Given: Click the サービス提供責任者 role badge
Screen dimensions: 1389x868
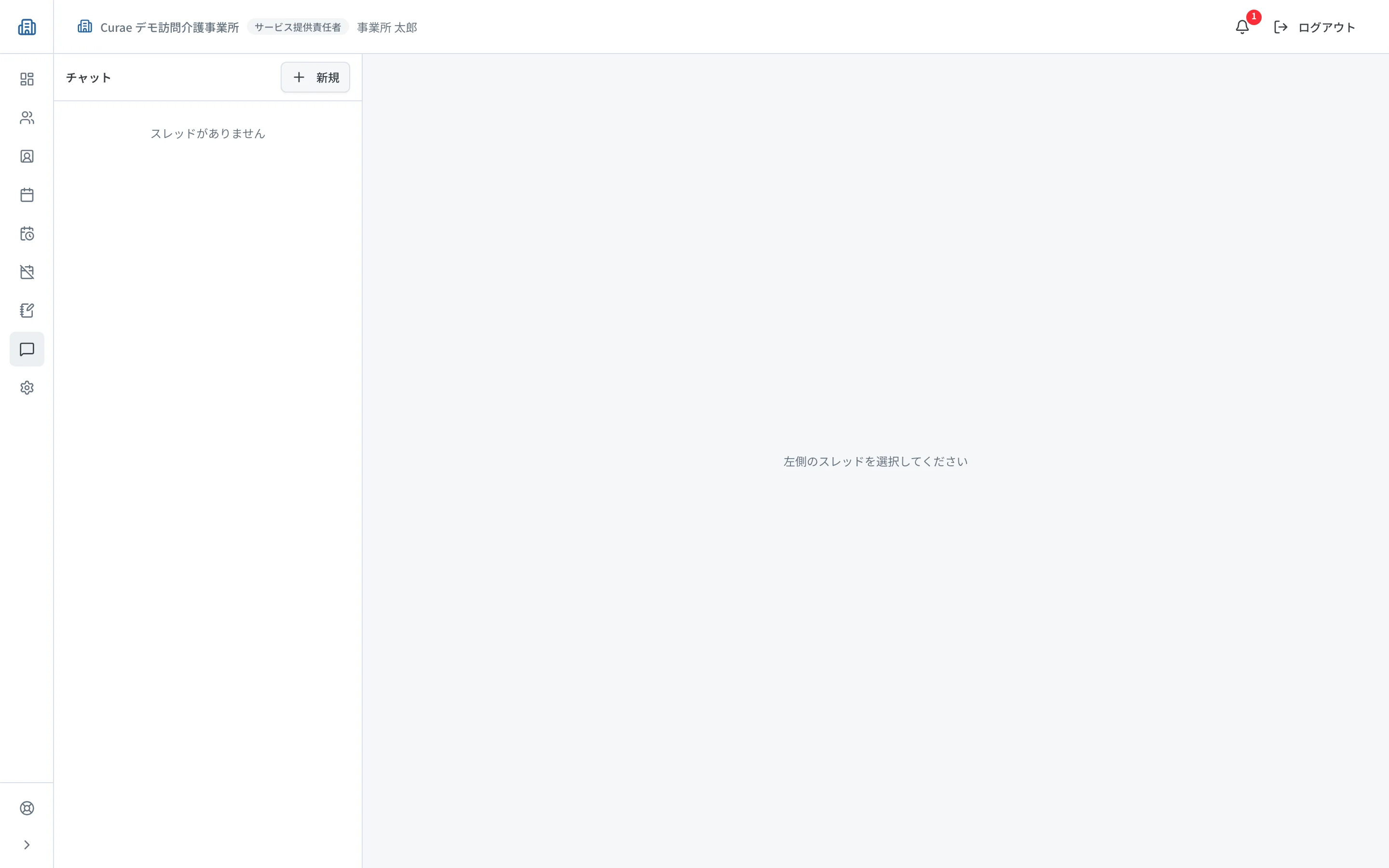Looking at the screenshot, I should pyautogui.click(x=298, y=27).
